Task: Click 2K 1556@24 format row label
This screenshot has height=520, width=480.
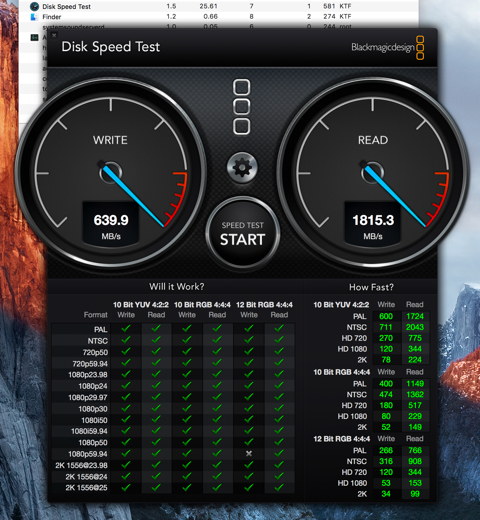Action: [x=87, y=477]
